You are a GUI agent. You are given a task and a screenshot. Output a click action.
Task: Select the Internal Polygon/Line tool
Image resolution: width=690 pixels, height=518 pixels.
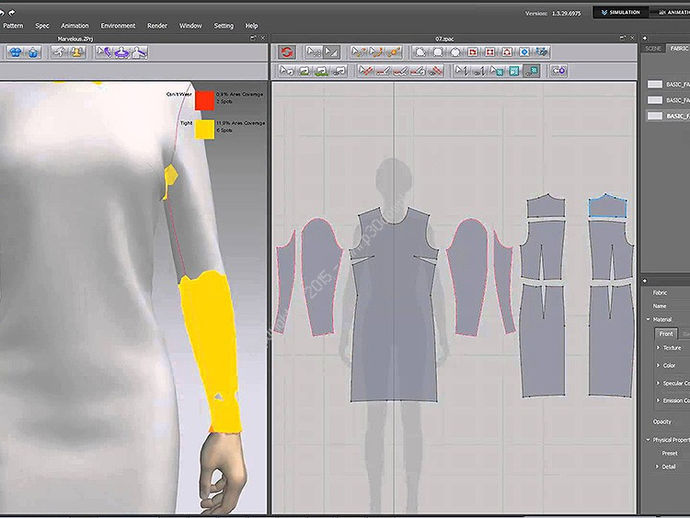(x=473, y=52)
